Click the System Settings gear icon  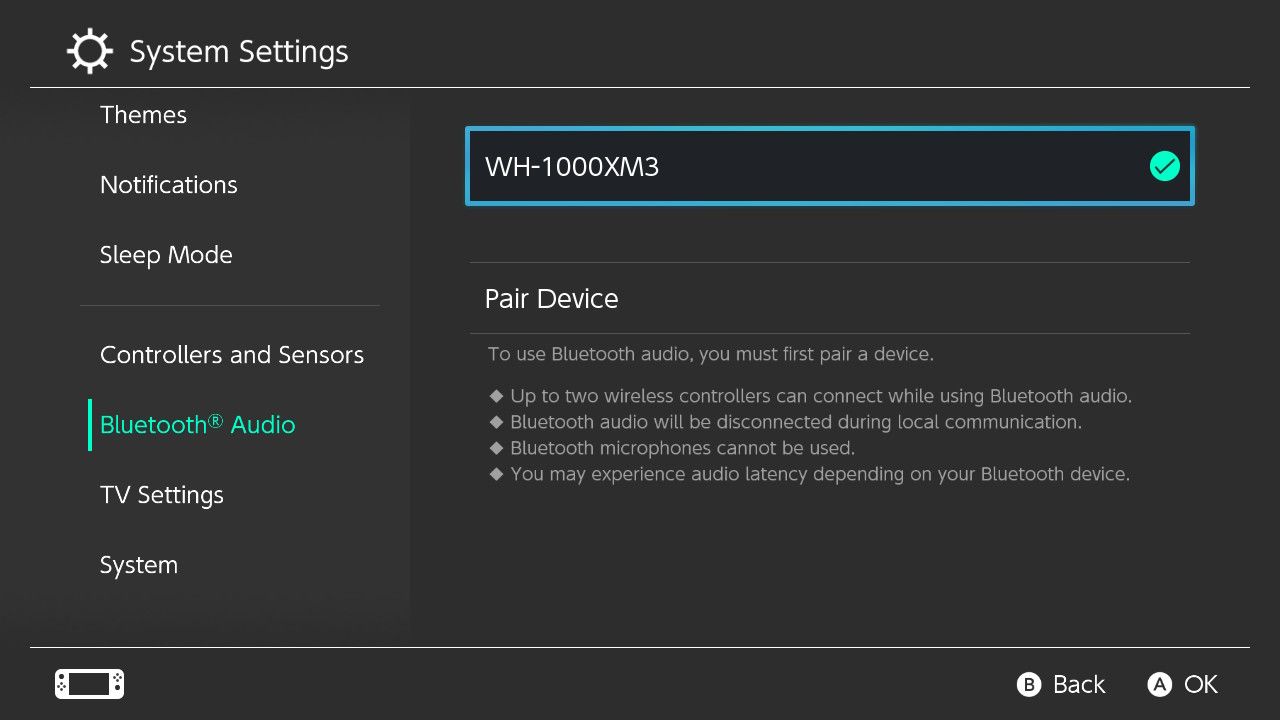(89, 50)
